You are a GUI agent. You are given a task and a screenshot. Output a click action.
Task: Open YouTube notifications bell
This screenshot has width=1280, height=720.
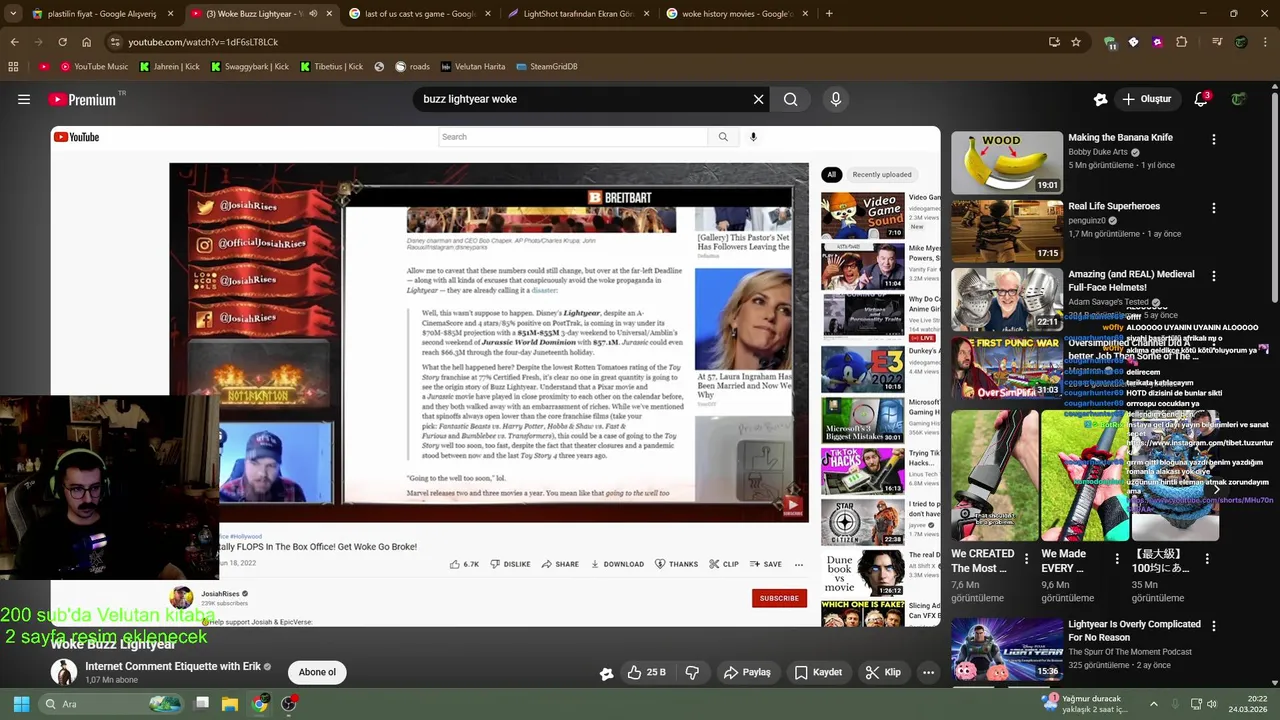click(1201, 99)
